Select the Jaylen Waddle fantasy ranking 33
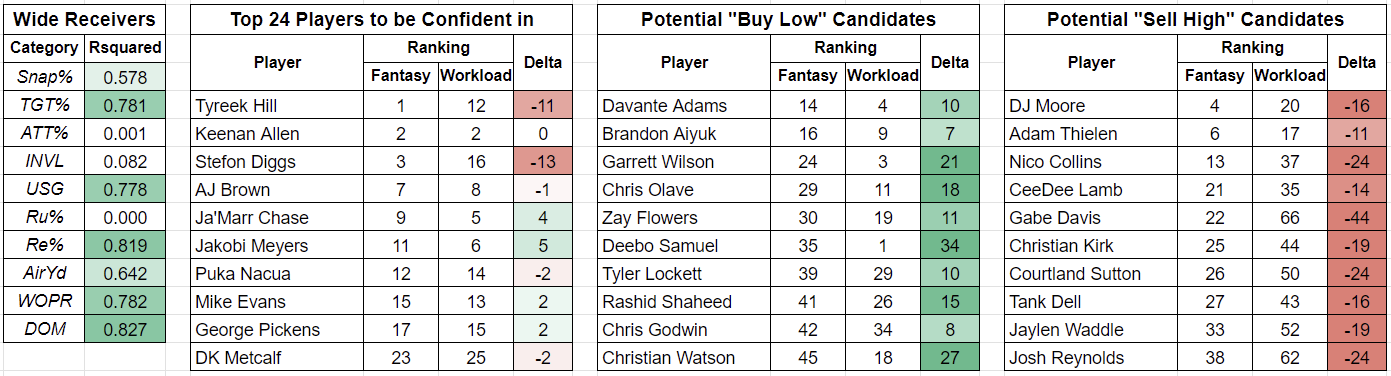1391x376 pixels. (x=1215, y=329)
